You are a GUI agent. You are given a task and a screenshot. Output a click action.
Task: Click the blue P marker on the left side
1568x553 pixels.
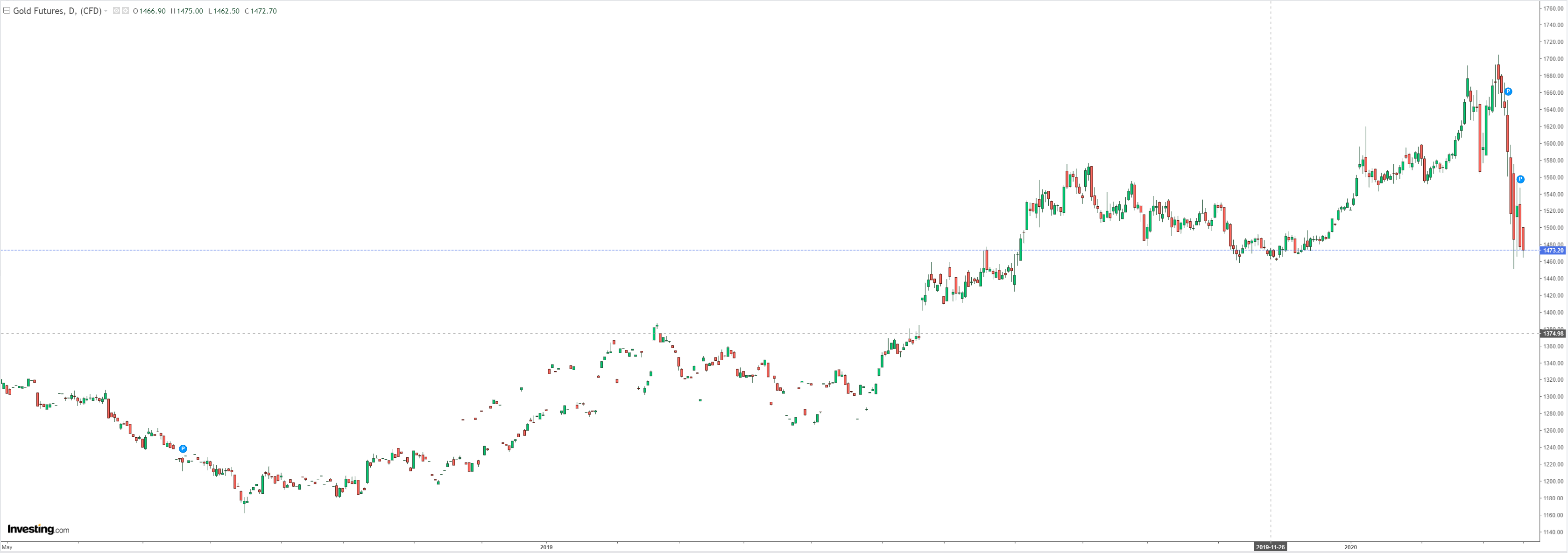pos(183,449)
